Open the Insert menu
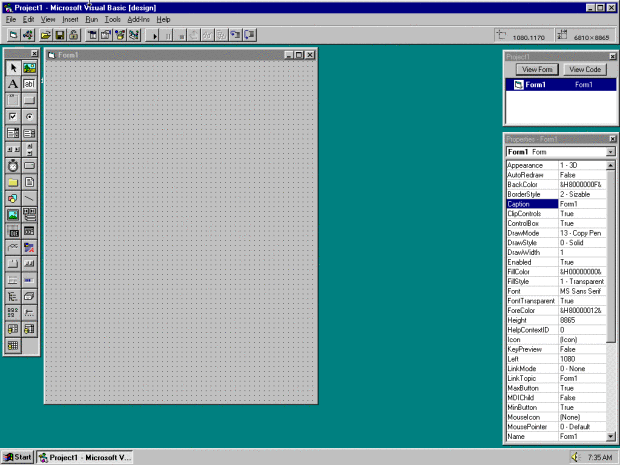 (x=70, y=19)
